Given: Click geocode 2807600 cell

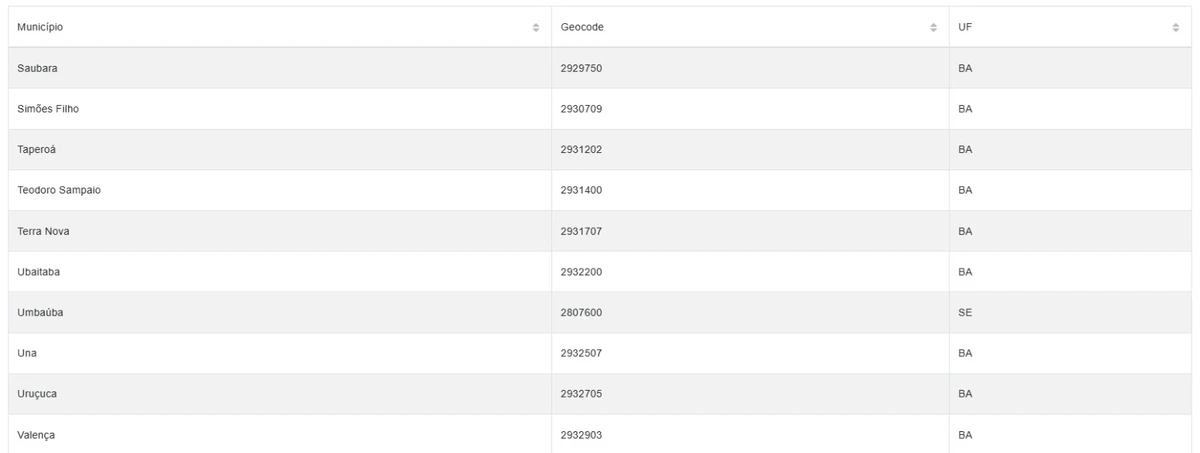Looking at the screenshot, I should (751, 313).
